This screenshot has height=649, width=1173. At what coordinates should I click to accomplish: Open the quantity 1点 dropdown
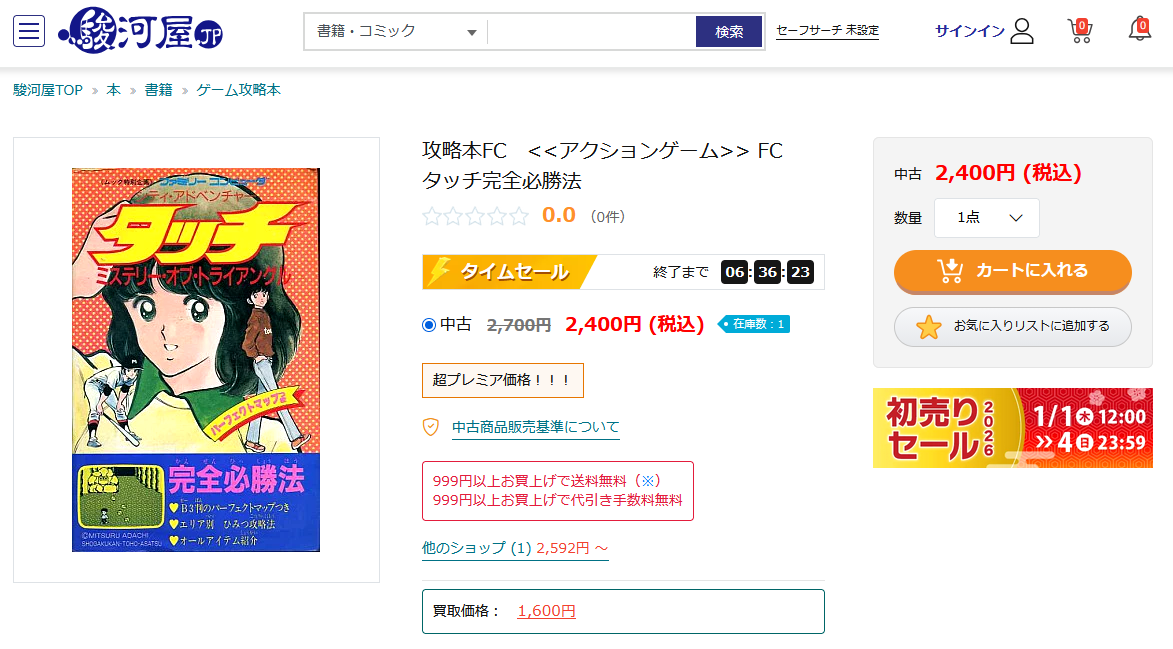click(x=986, y=218)
